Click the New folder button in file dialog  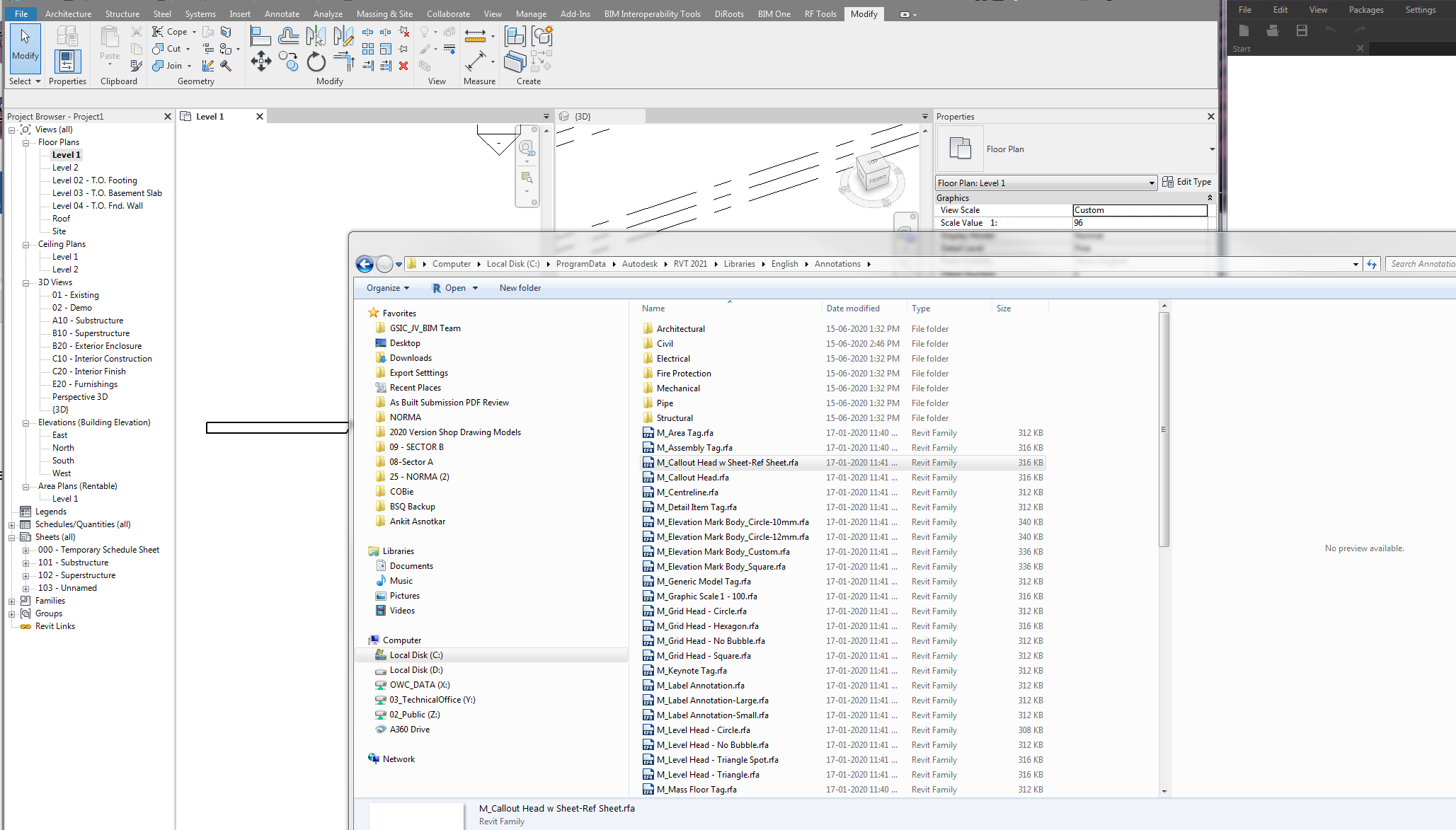click(520, 287)
